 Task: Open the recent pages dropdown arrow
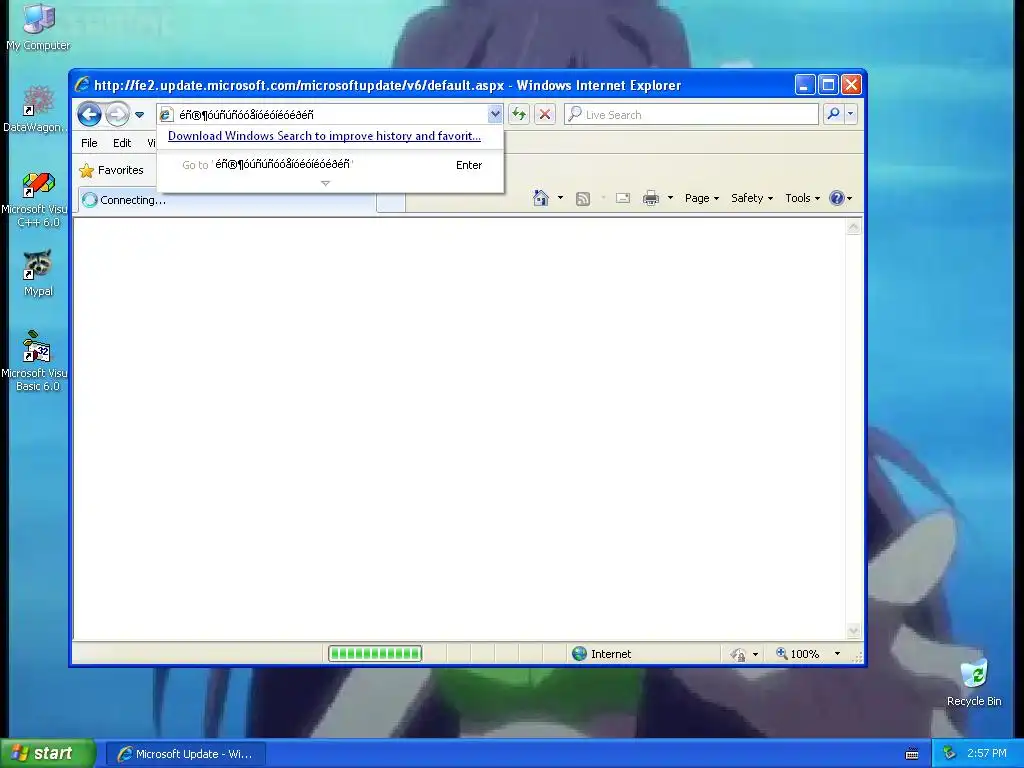139,115
